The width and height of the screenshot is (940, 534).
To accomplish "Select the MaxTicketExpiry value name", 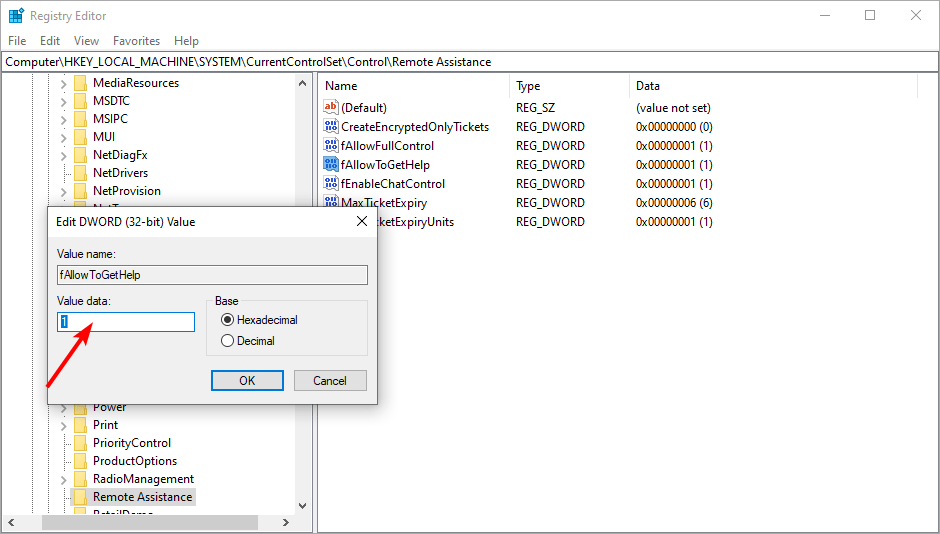I will [384, 203].
